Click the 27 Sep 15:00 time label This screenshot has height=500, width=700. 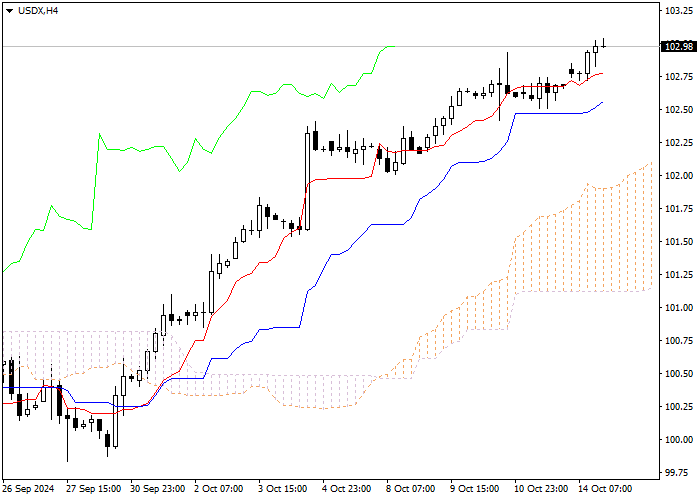pos(94,489)
